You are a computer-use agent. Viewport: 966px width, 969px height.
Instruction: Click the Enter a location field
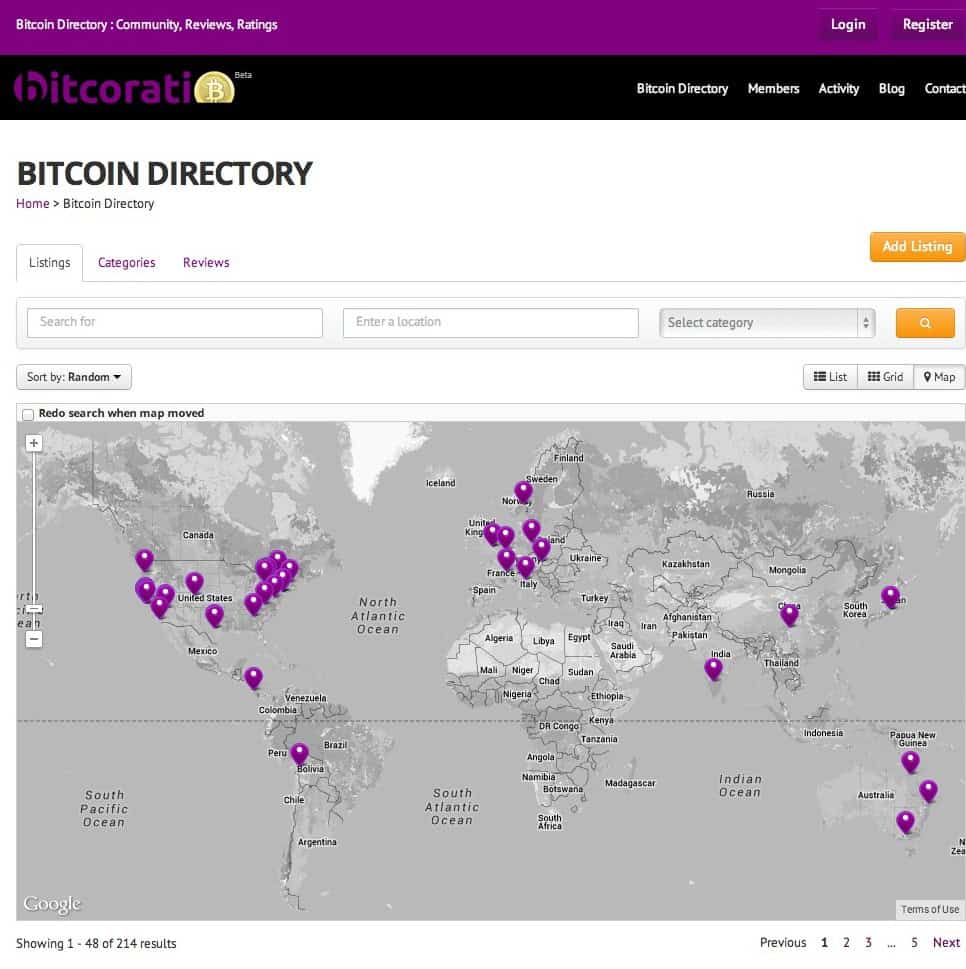pos(491,323)
